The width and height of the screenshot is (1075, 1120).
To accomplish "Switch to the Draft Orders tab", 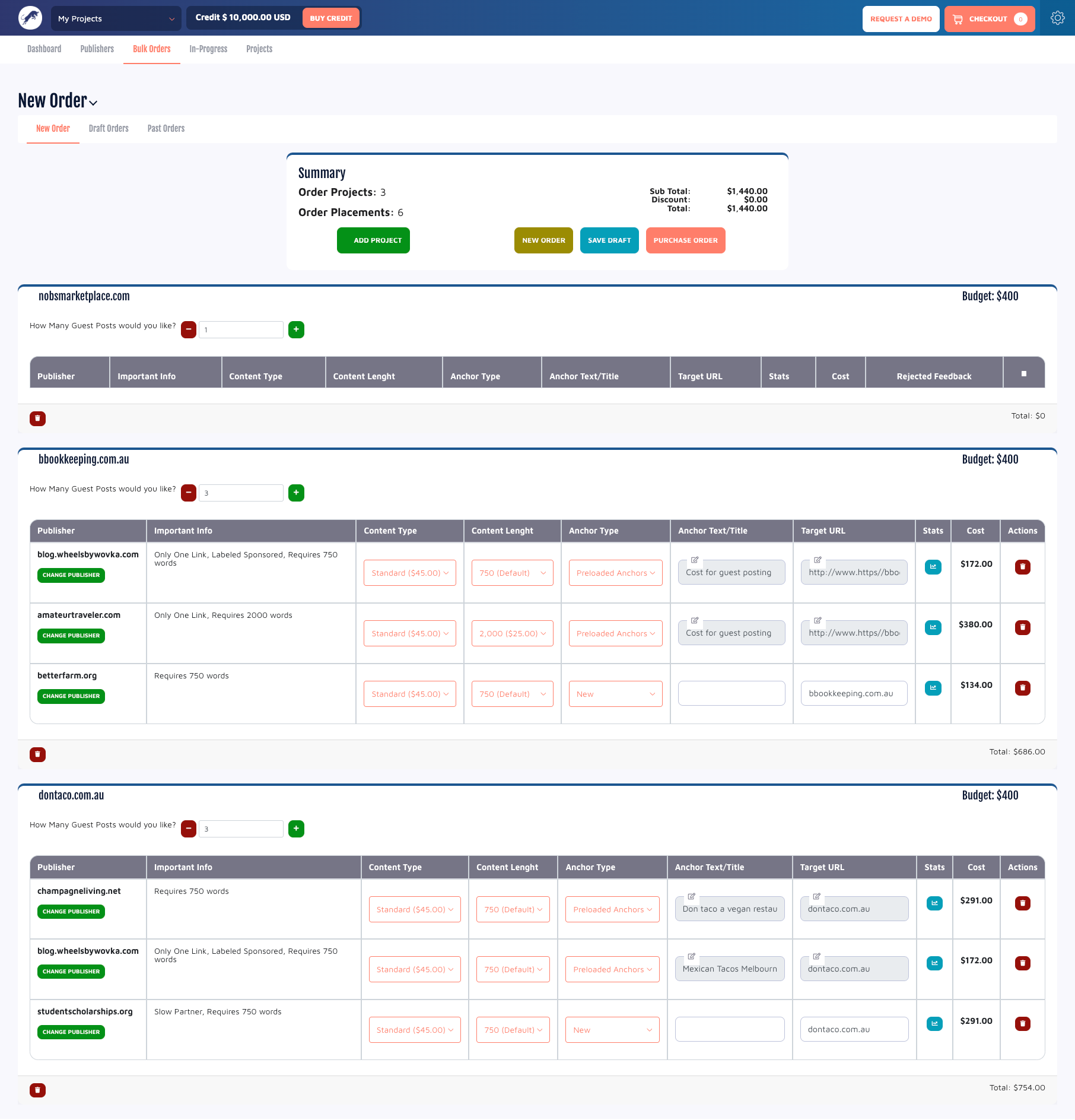I will pos(109,129).
